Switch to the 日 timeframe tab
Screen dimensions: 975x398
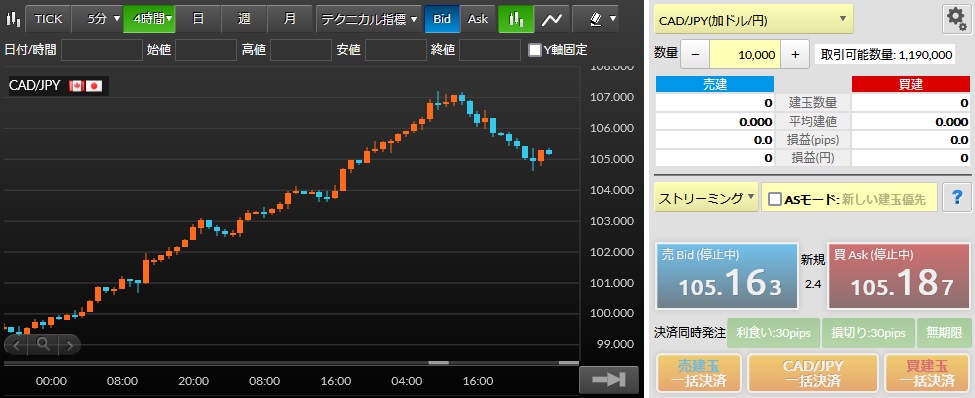198,19
